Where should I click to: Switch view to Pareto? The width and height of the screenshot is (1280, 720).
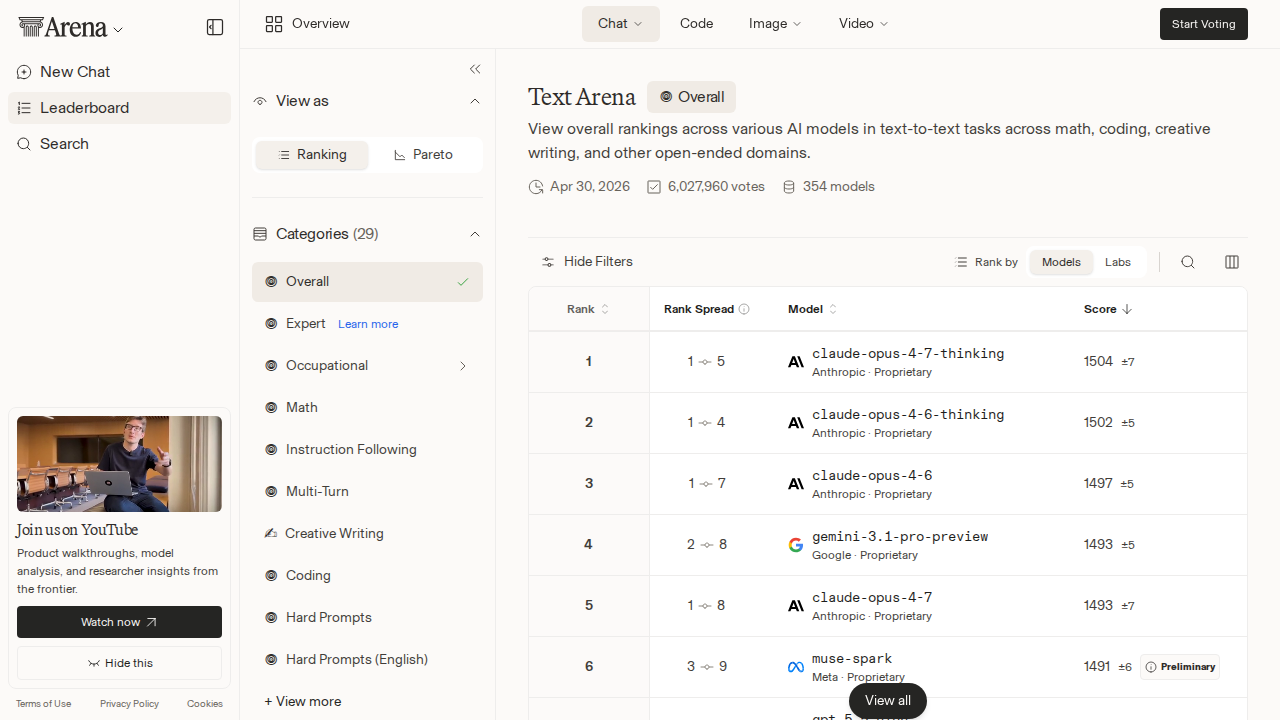[x=424, y=155]
